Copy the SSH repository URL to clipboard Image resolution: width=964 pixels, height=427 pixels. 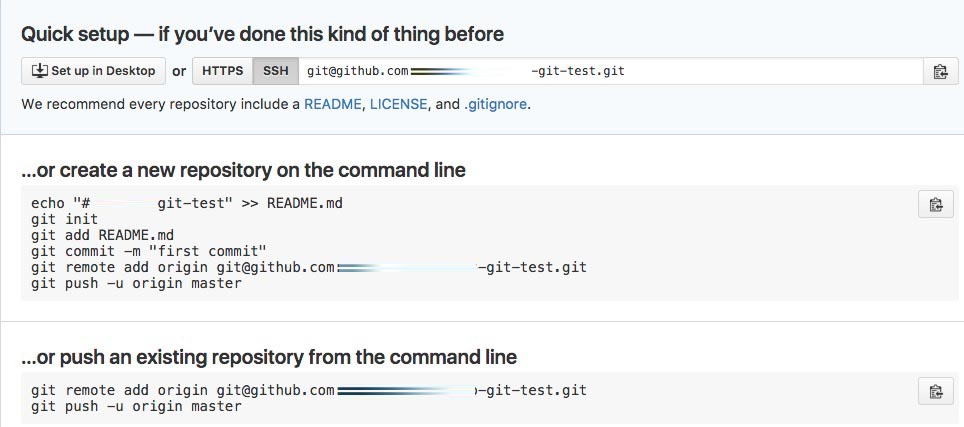click(940, 71)
